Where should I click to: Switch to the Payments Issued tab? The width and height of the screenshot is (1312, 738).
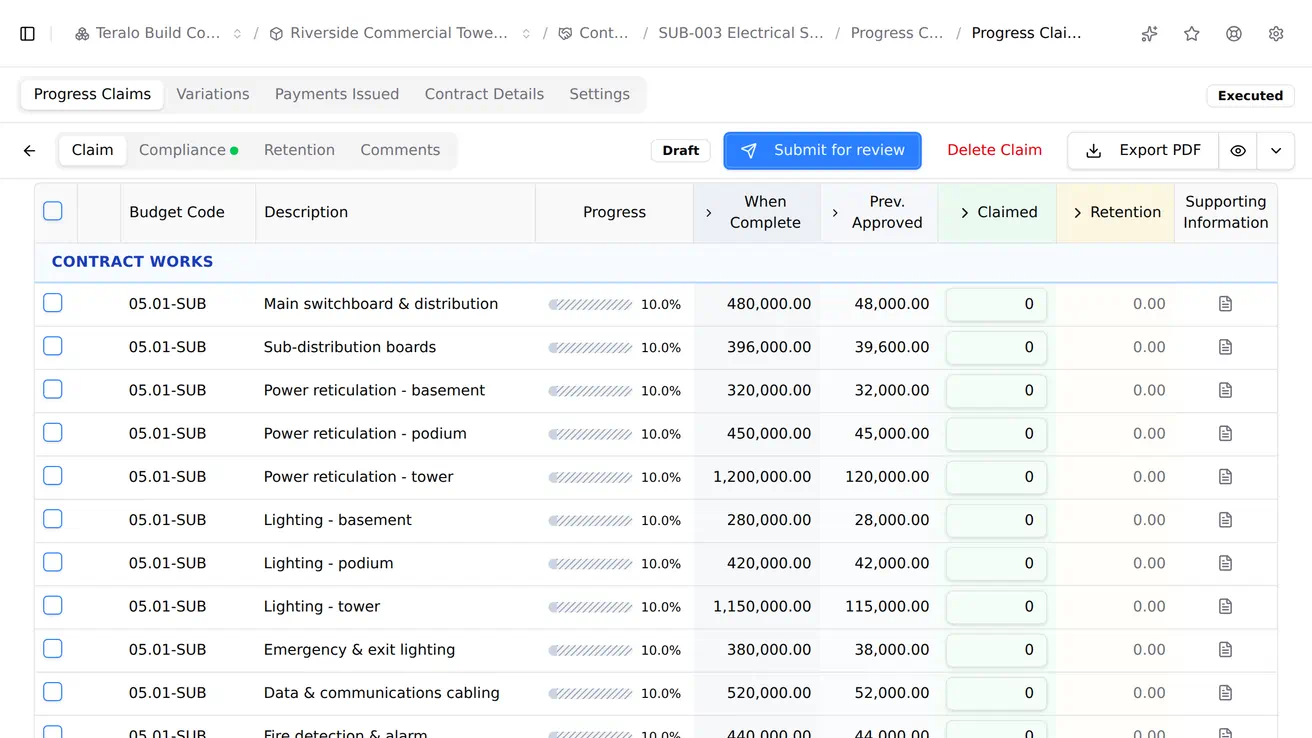[337, 95]
